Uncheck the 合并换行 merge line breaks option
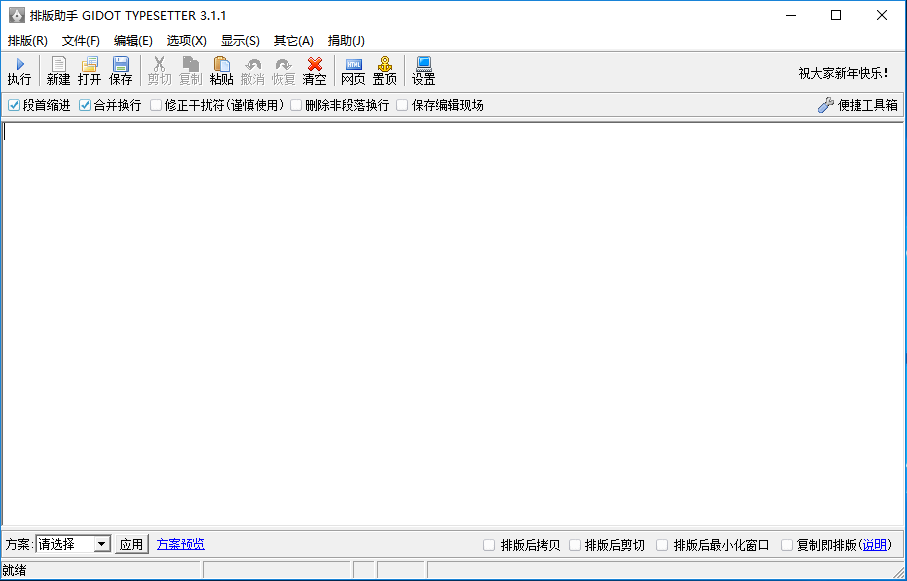Viewport: 907px width, 581px height. tap(84, 104)
